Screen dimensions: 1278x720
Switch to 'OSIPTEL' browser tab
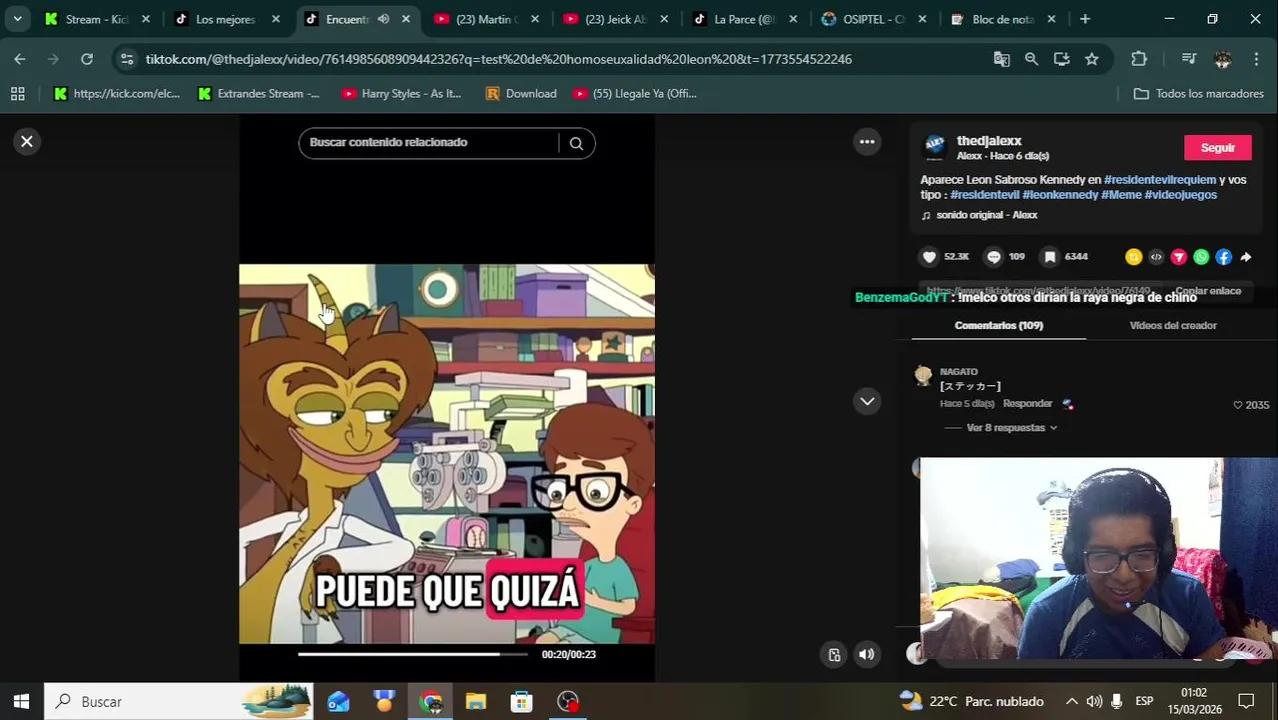point(874,19)
